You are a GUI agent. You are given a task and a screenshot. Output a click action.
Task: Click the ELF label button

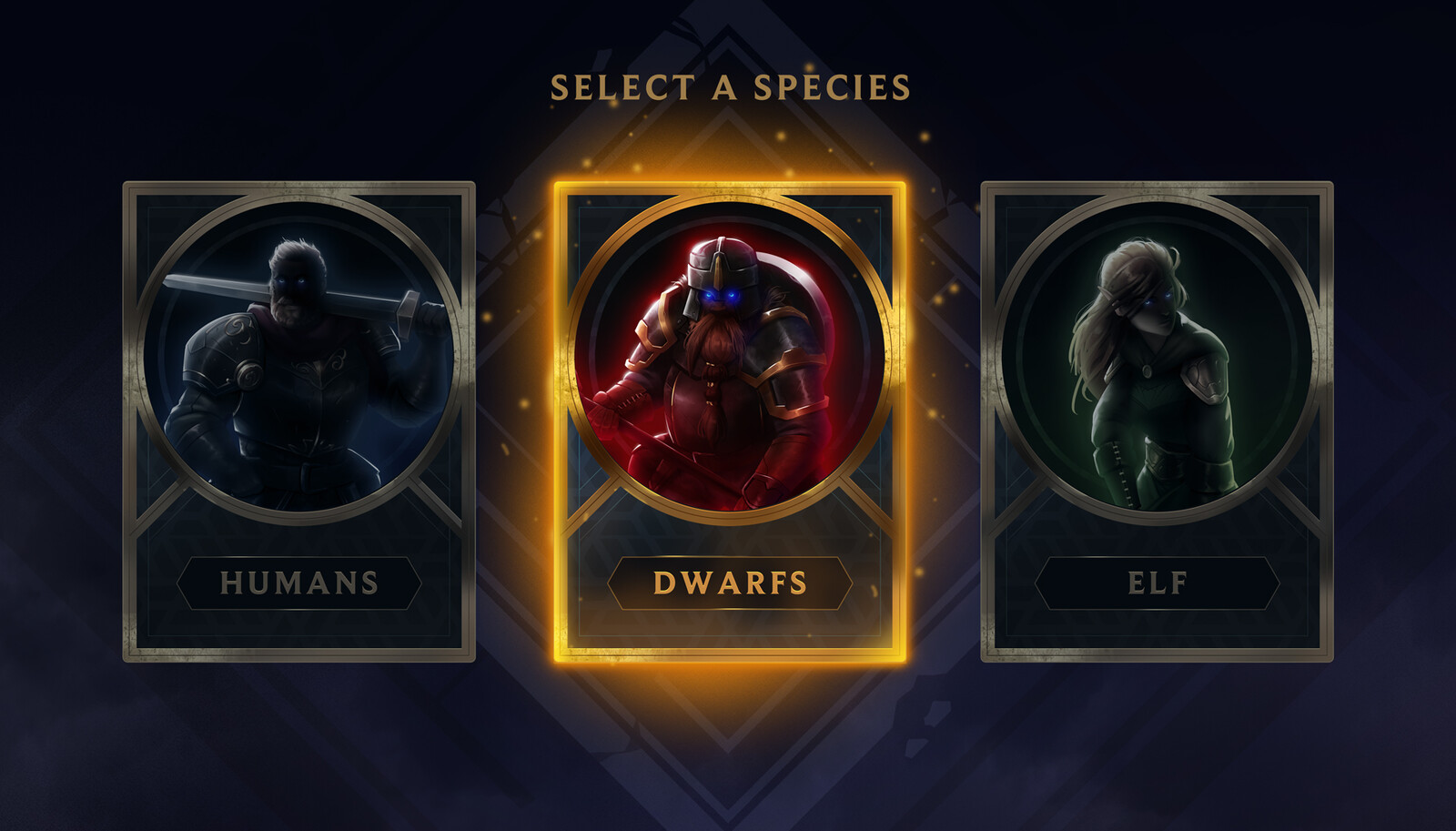coord(1158,583)
